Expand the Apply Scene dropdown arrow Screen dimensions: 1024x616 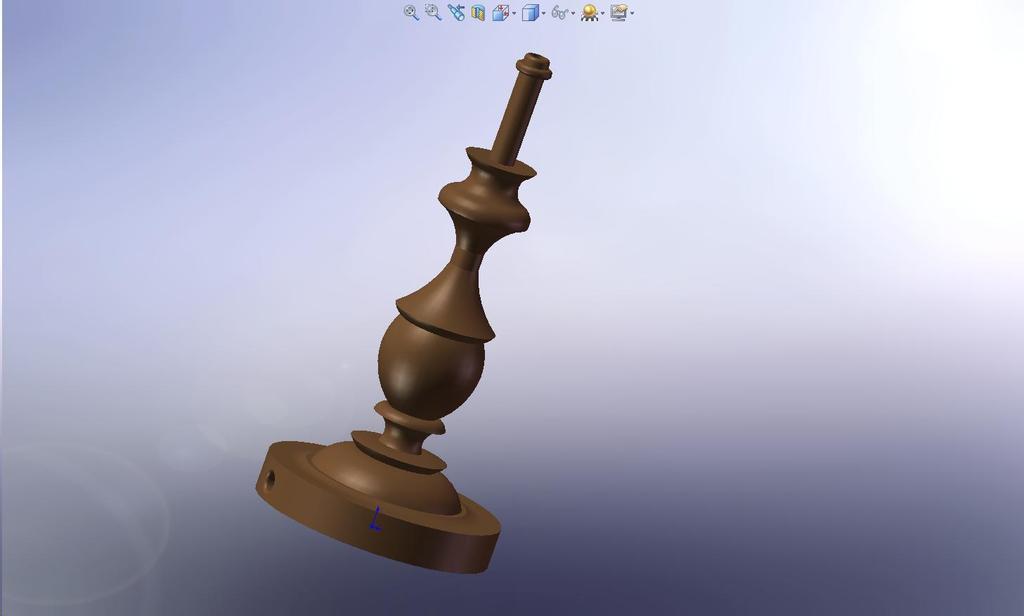pyautogui.click(x=603, y=13)
